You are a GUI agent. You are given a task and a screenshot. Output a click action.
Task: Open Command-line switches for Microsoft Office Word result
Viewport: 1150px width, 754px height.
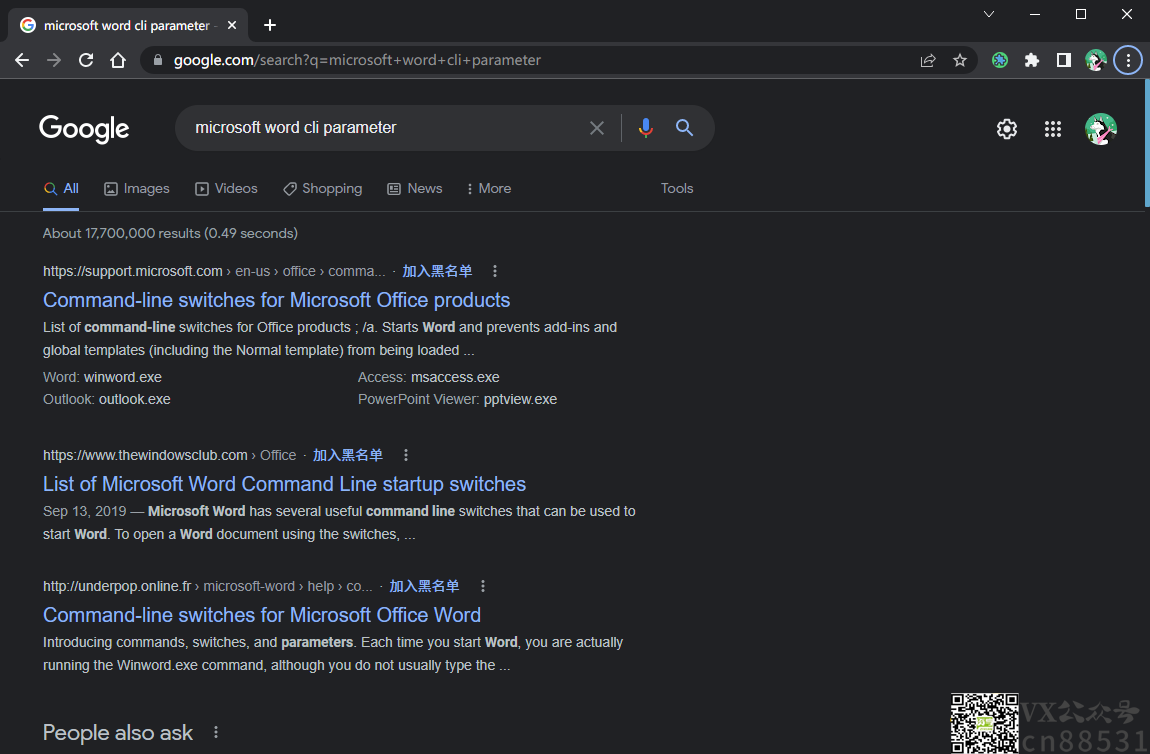coord(262,615)
